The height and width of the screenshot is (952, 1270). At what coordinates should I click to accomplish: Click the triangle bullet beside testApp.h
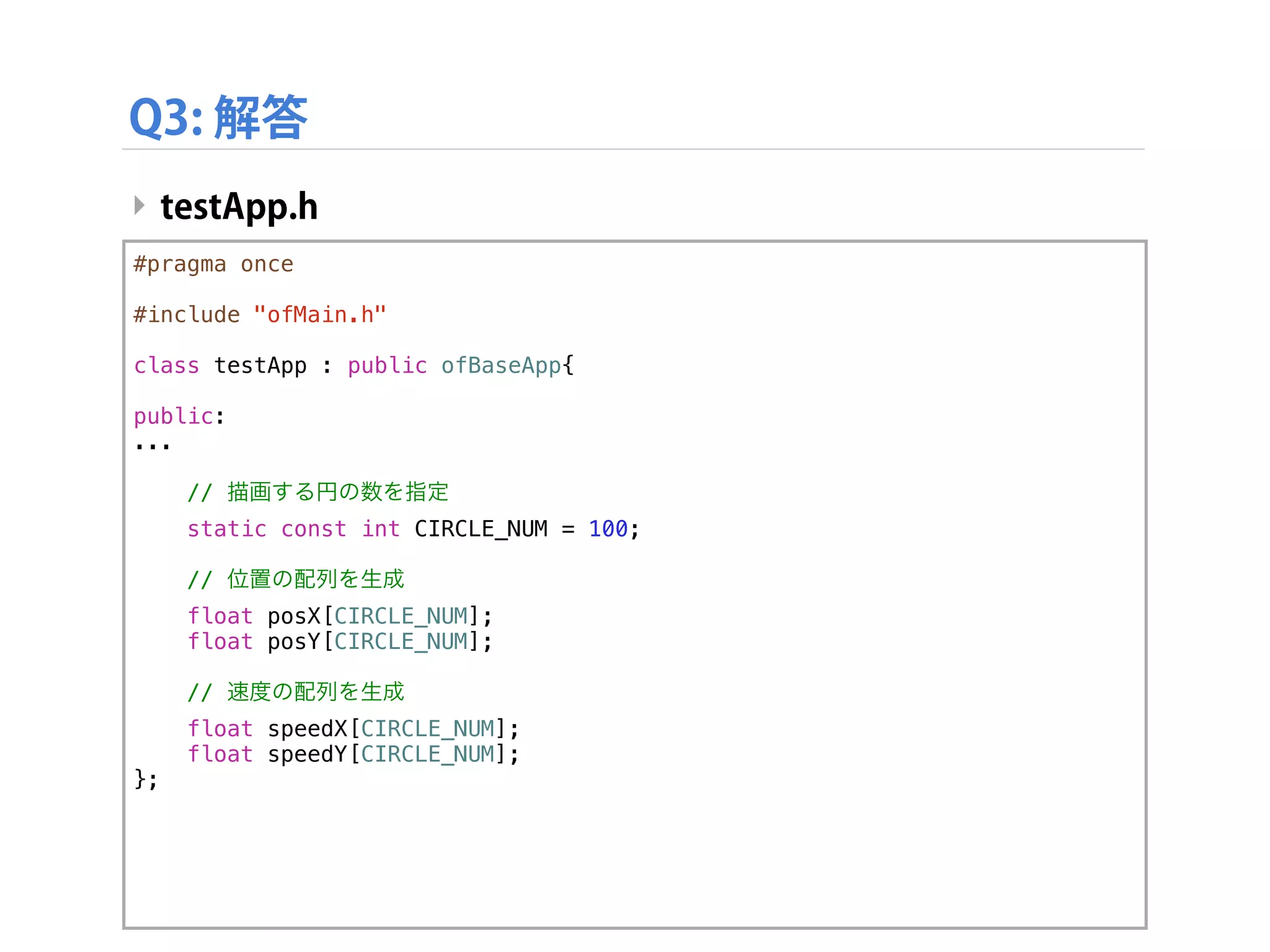[140, 205]
